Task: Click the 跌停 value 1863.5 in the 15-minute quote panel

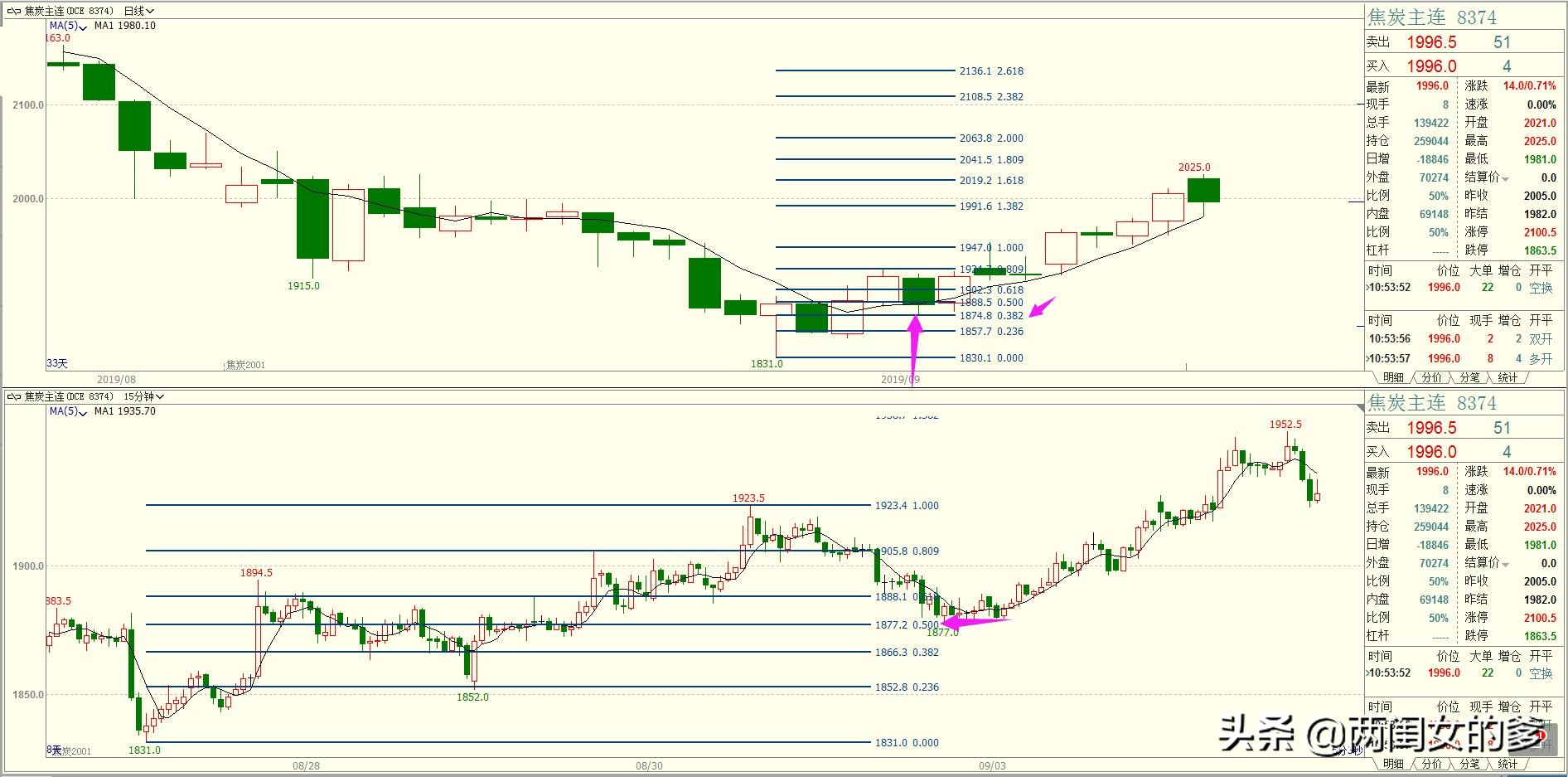Action: tap(1540, 636)
